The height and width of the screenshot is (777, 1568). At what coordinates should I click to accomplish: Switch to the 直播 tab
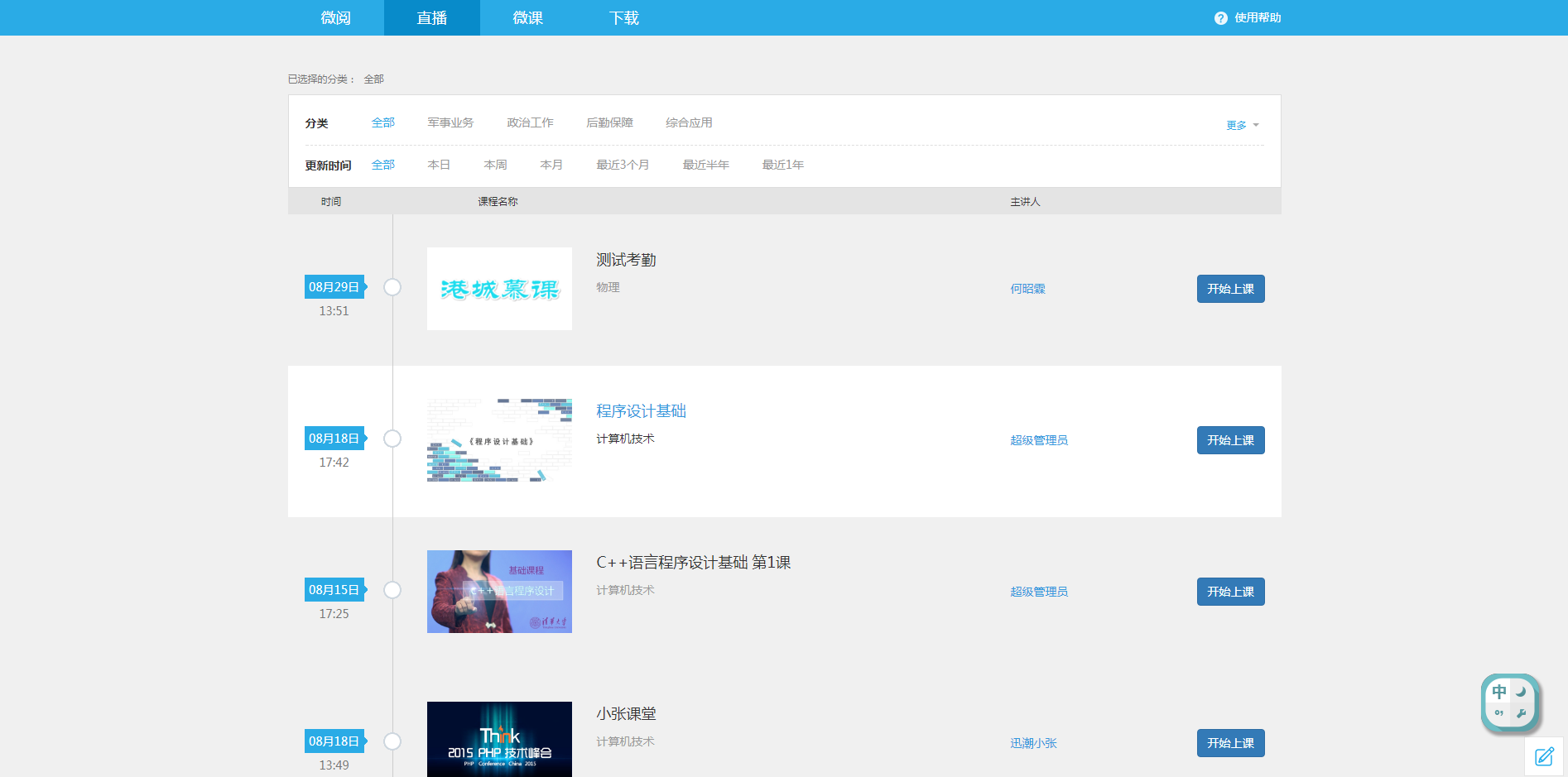432,17
